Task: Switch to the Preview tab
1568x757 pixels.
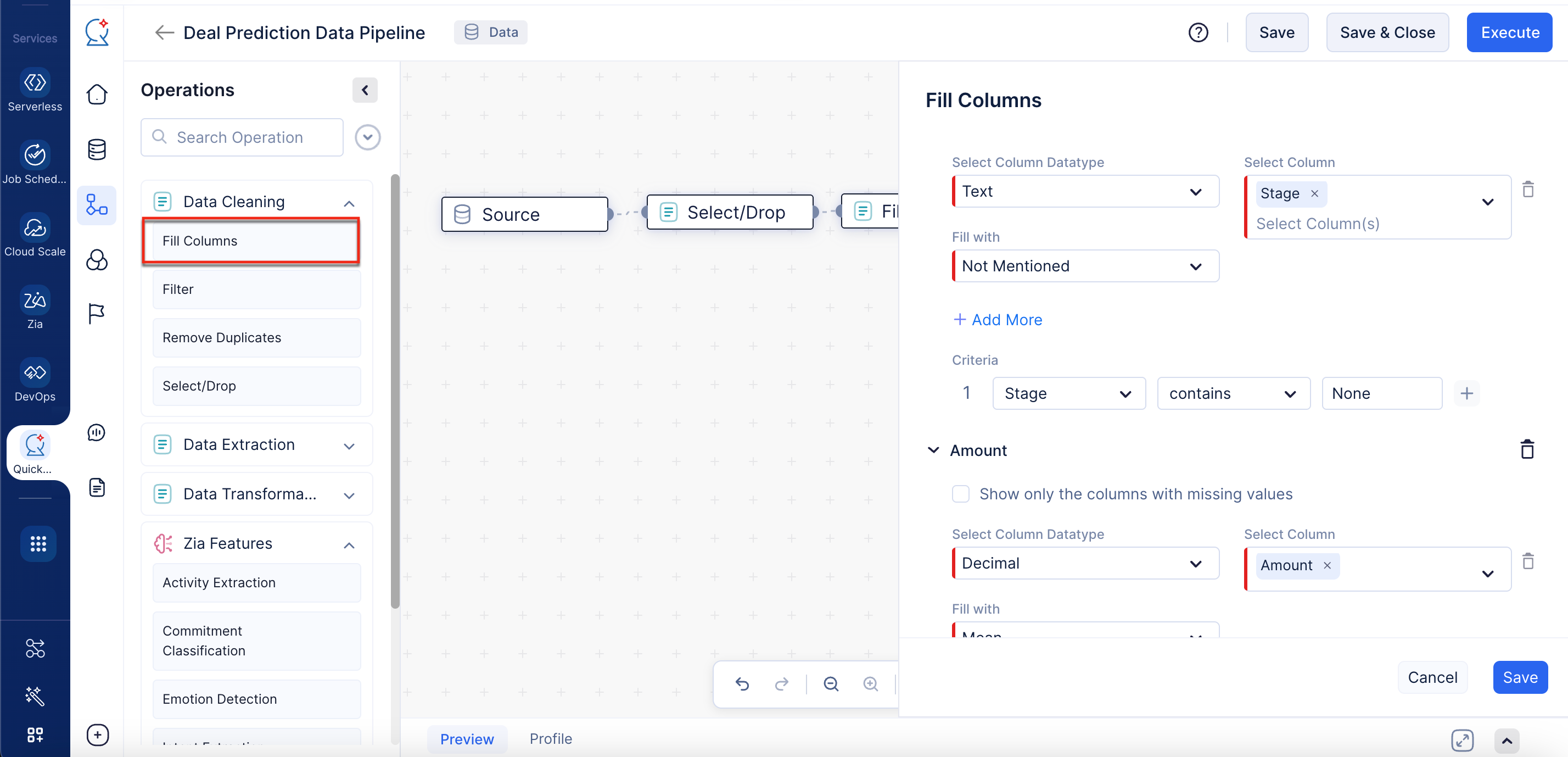Action: click(x=466, y=739)
